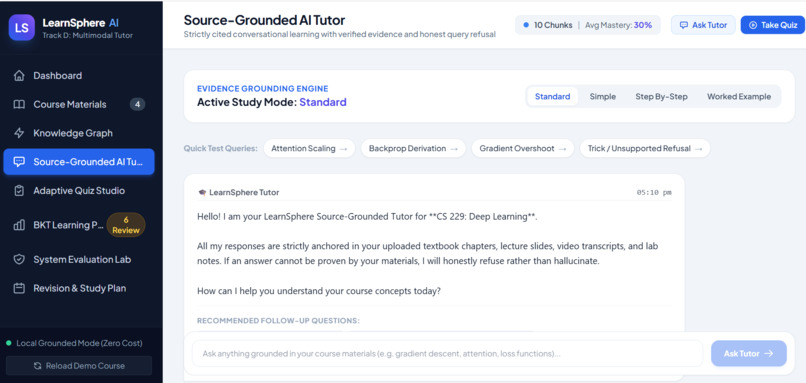Click the graduation cap icon beside LearnSphere Tutor
This screenshot has height=383, width=806.
[x=202, y=193]
